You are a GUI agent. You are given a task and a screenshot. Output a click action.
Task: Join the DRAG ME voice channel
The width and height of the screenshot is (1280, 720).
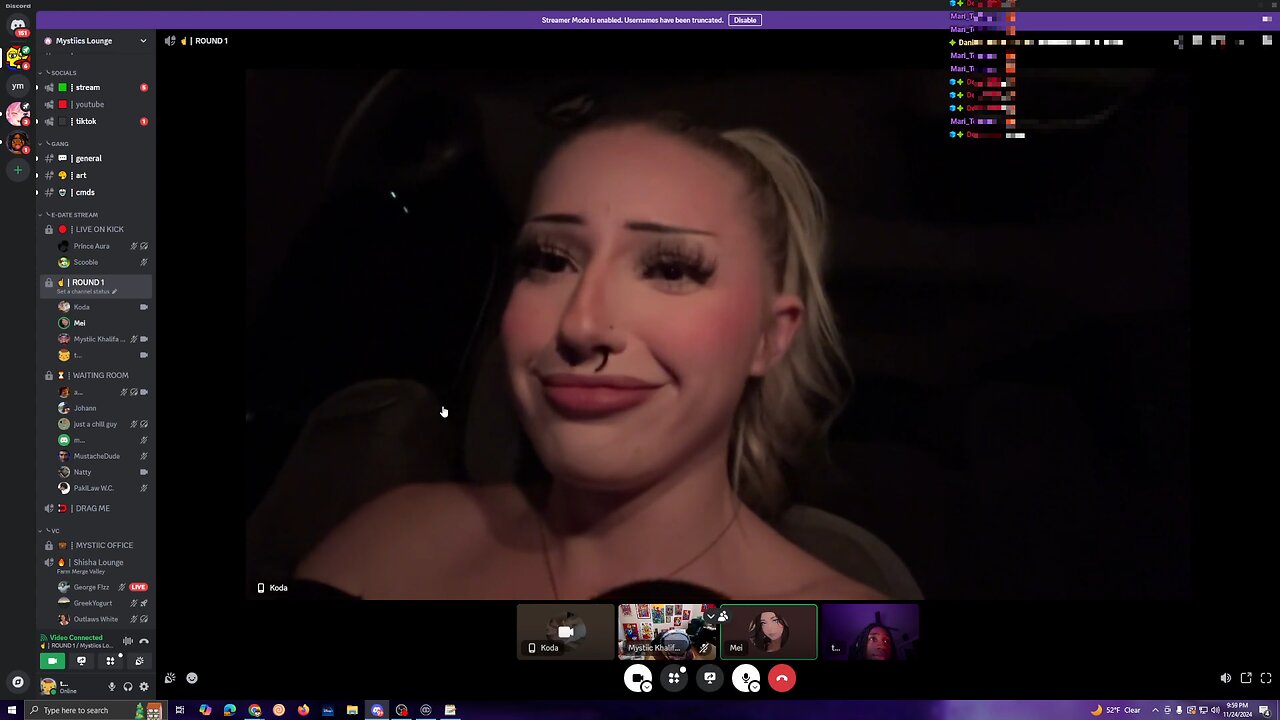(x=96, y=508)
